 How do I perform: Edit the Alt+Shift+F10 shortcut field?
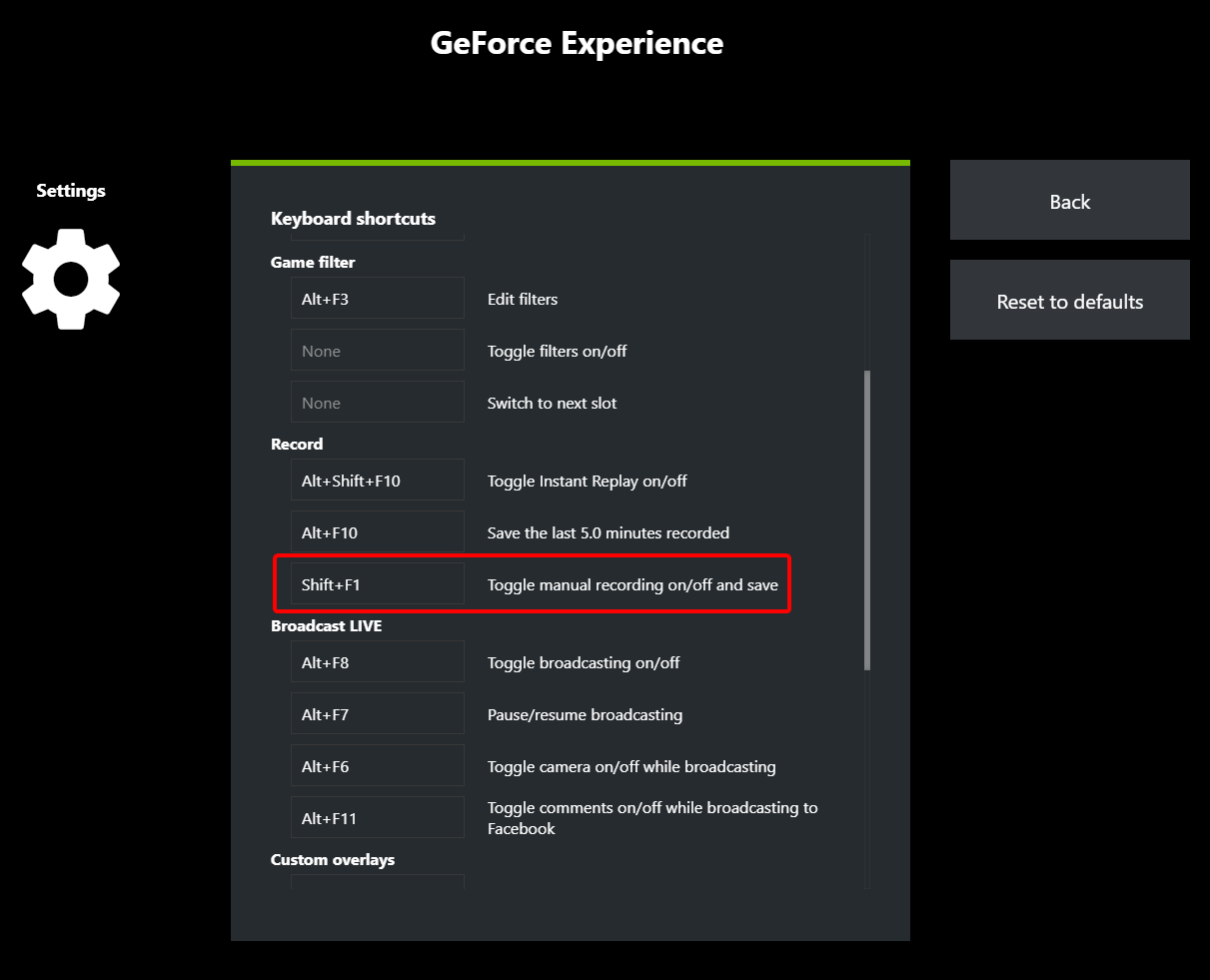378,480
